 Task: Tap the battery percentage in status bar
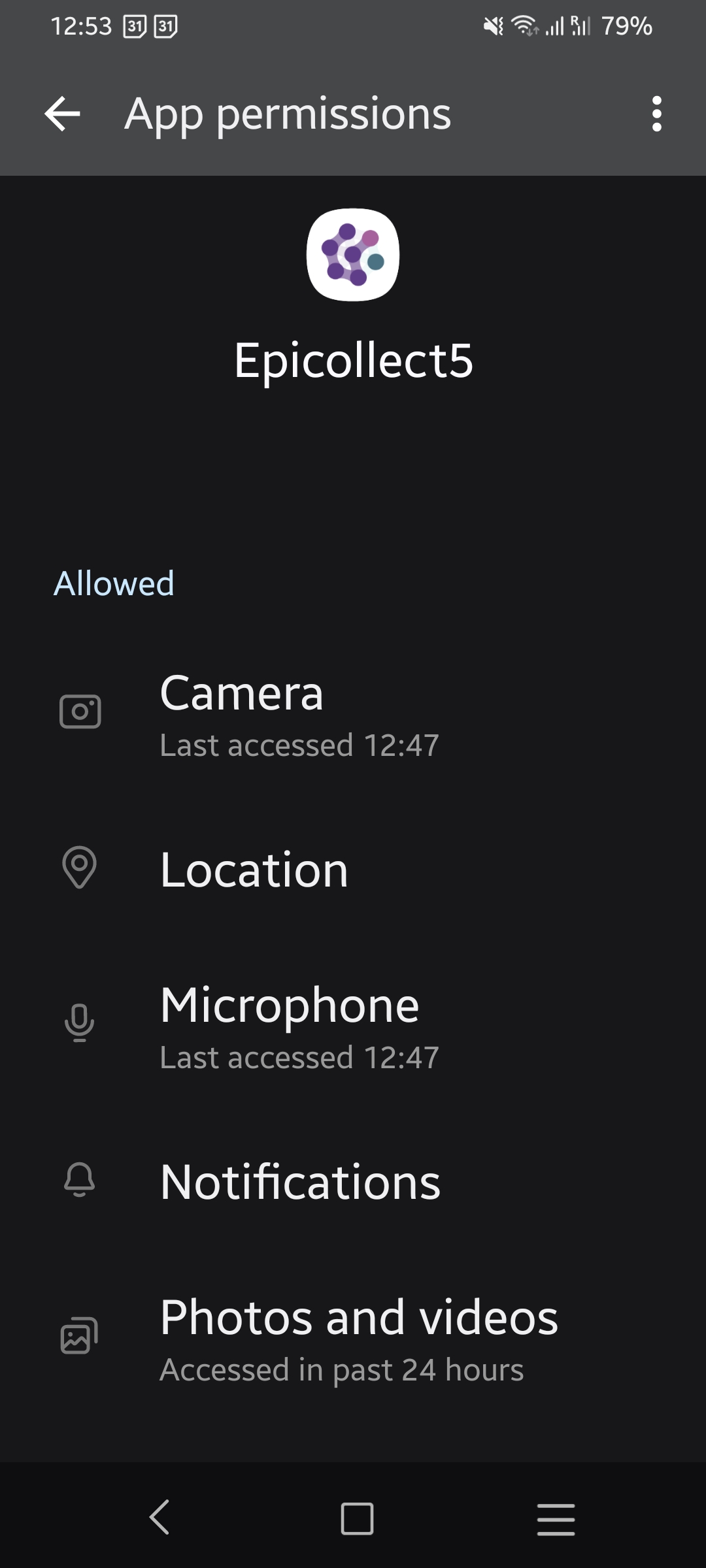click(x=626, y=26)
